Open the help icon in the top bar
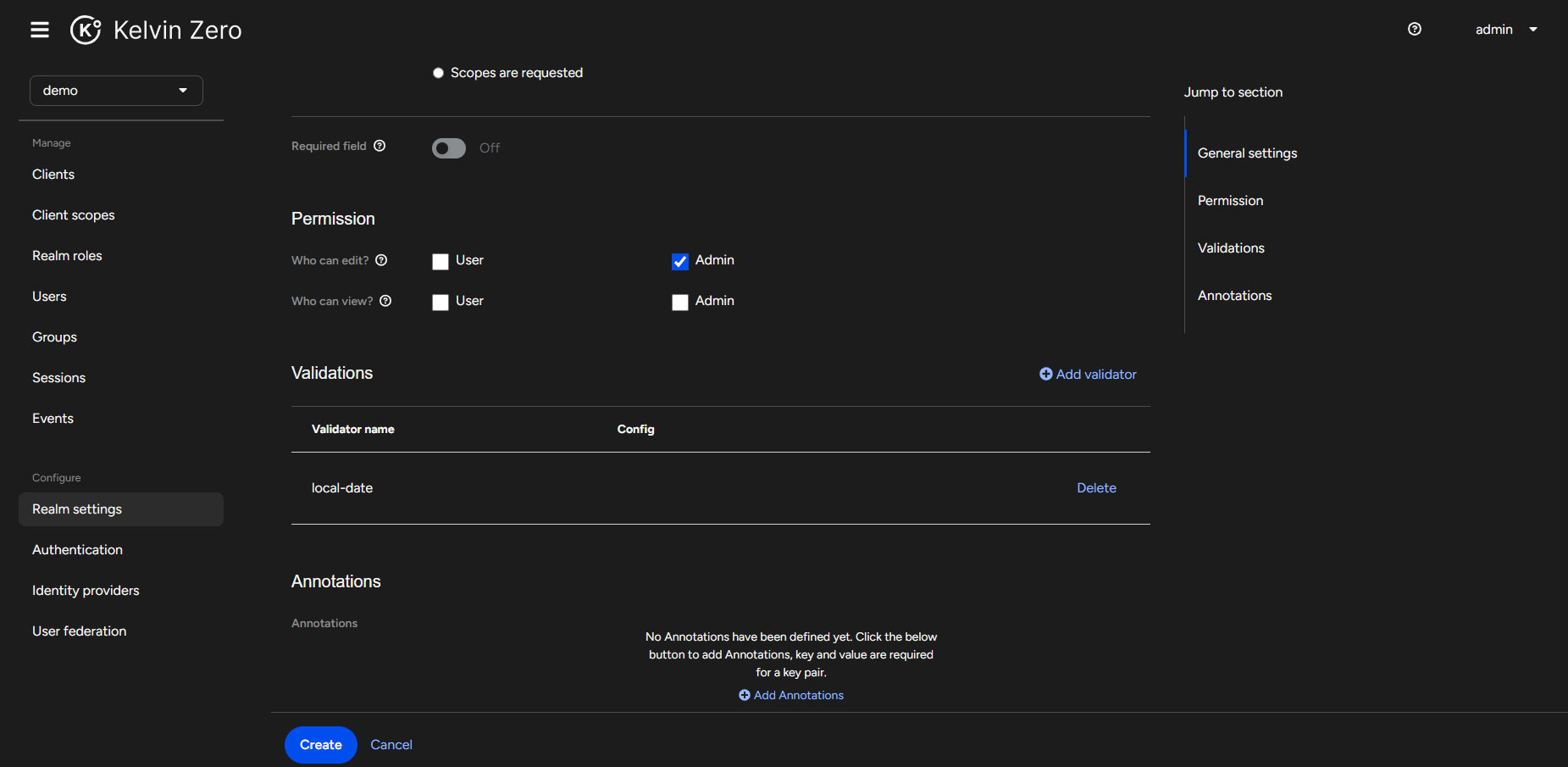 click(1414, 29)
